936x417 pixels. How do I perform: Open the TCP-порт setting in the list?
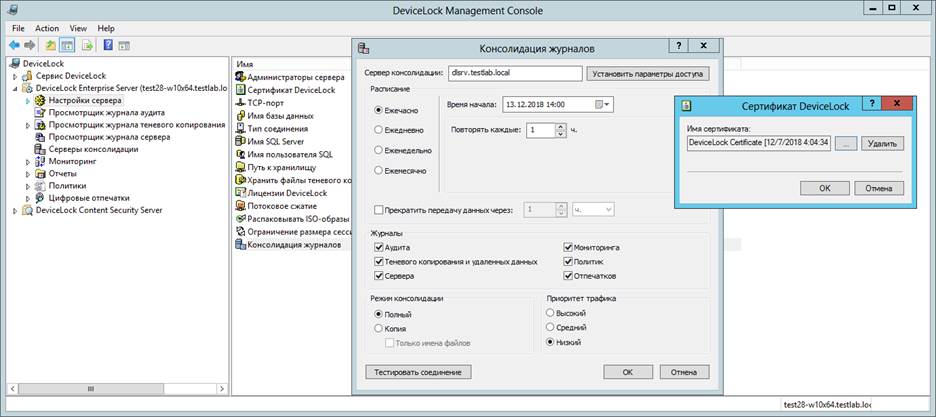pos(267,103)
